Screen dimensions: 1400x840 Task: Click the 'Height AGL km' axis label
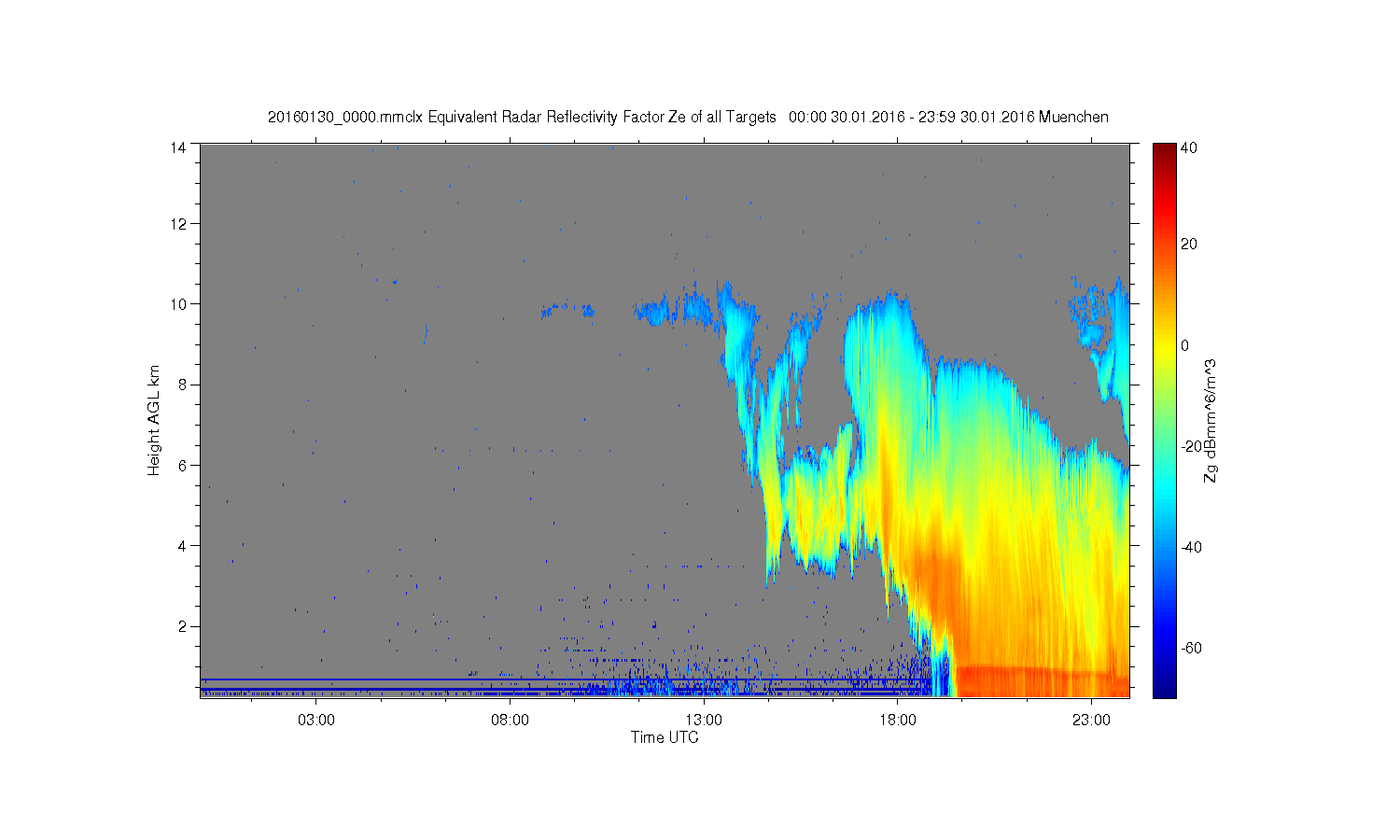(154, 420)
